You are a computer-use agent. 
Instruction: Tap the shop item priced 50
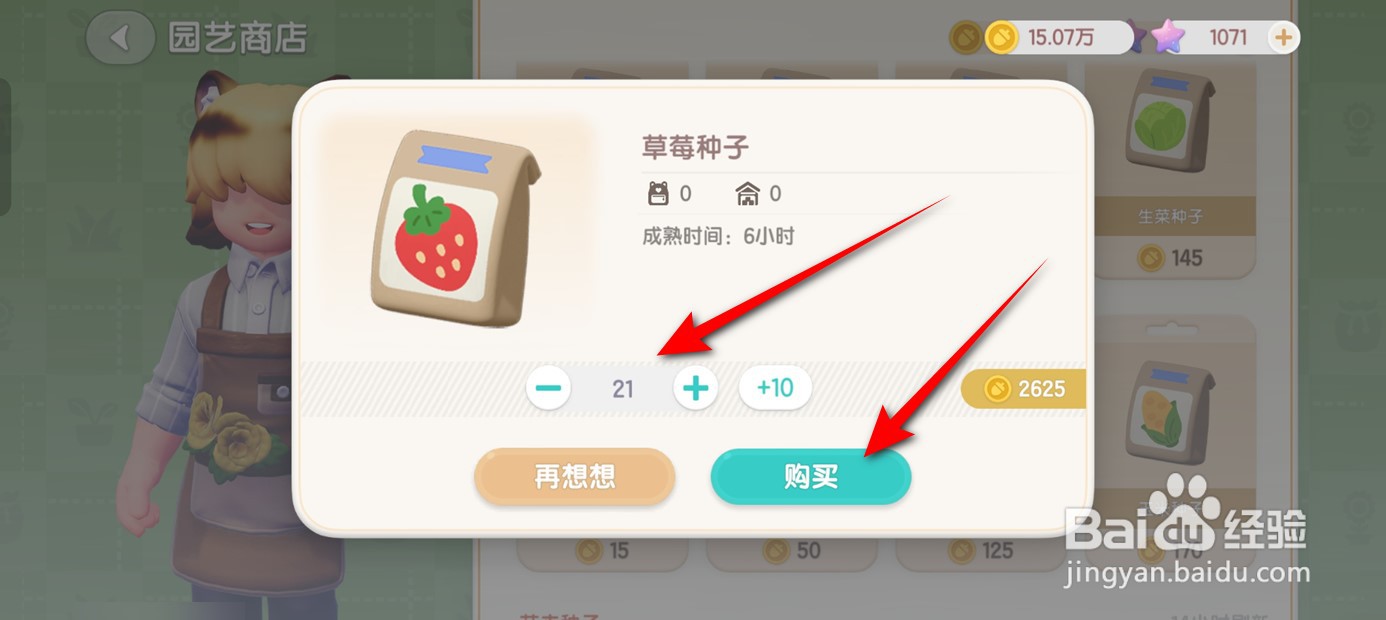[791, 550]
